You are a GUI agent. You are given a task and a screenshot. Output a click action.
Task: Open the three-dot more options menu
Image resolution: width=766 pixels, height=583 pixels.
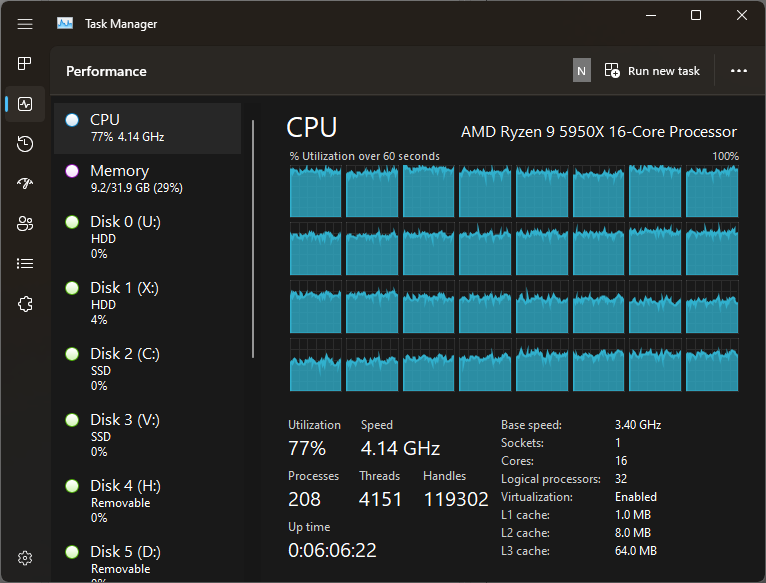(x=739, y=71)
